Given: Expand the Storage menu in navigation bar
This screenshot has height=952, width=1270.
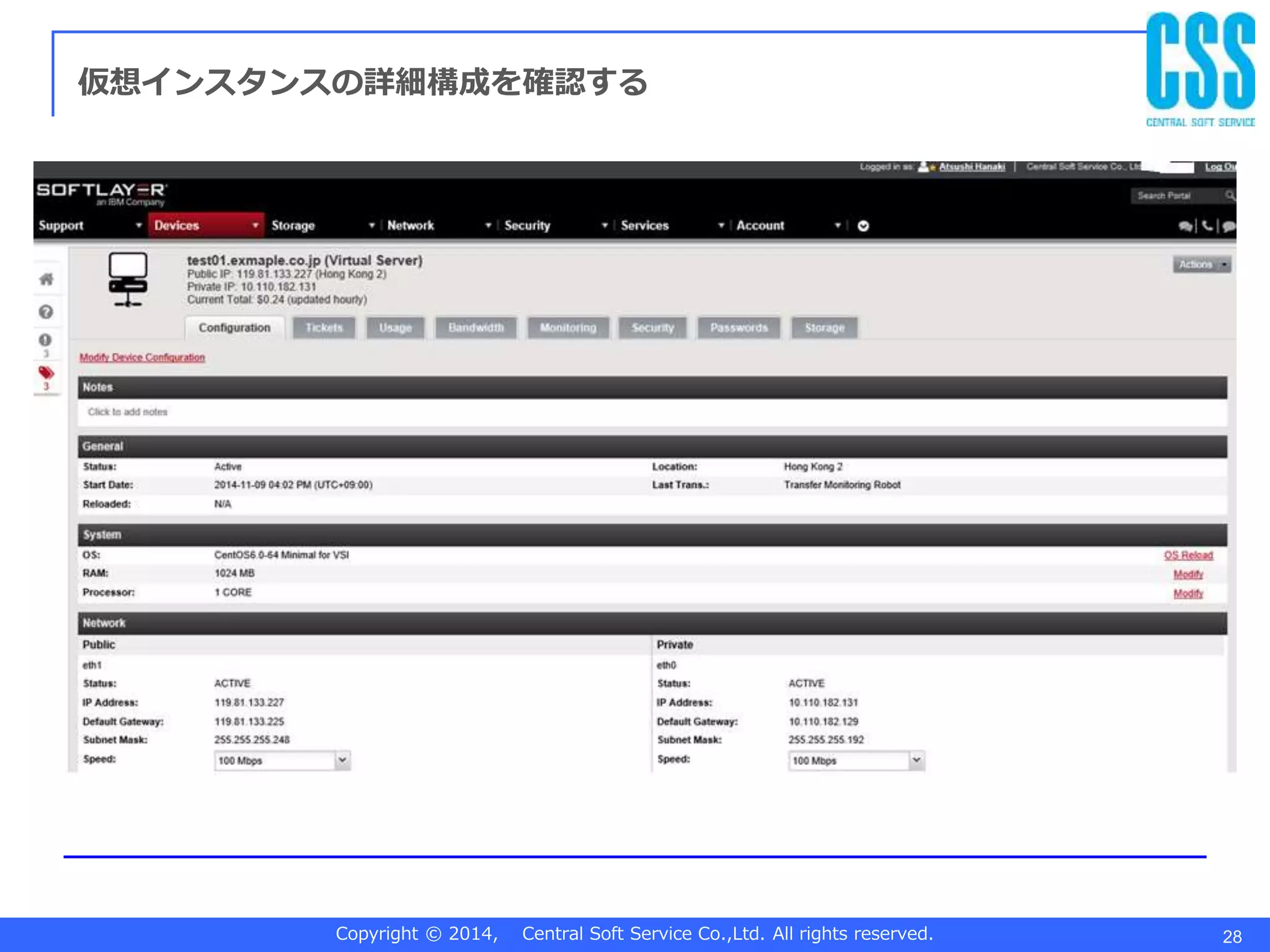Looking at the screenshot, I should pos(322,226).
